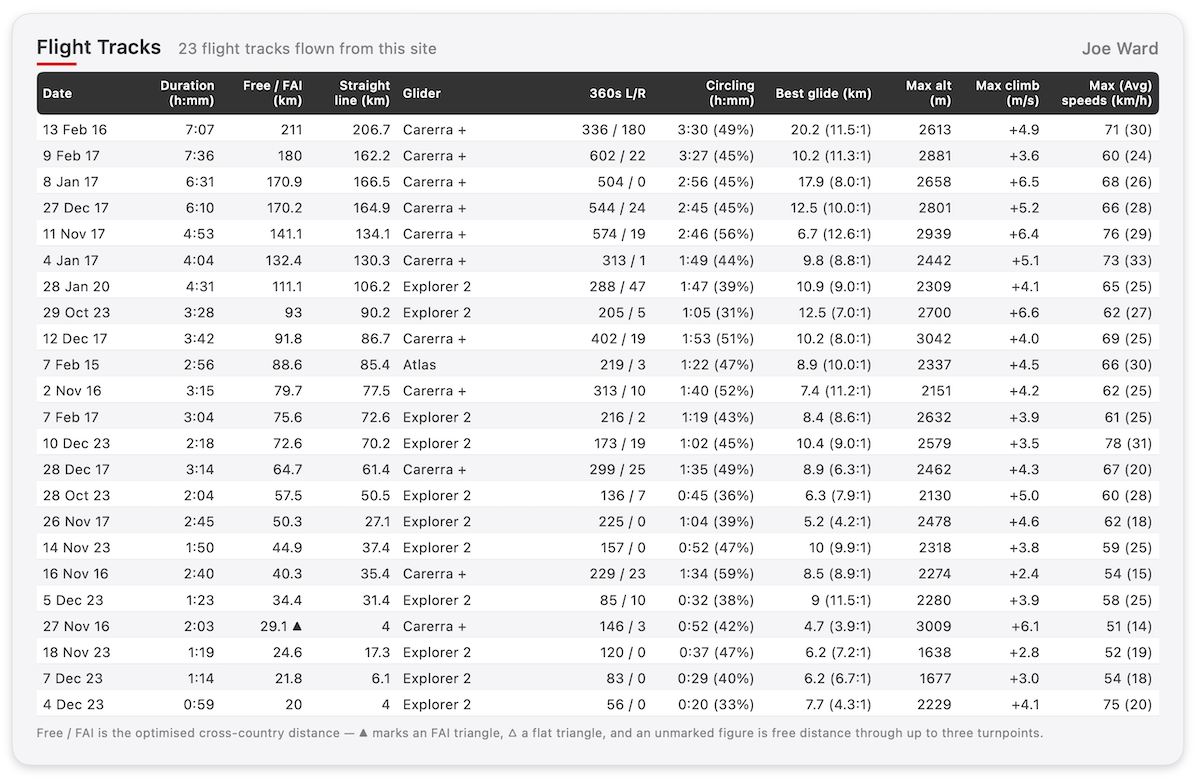Click the FAI triangle marker beside 29.1
The height and width of the screenshot is (781, 1200).
pyautogui.click(x=296, y=626)
